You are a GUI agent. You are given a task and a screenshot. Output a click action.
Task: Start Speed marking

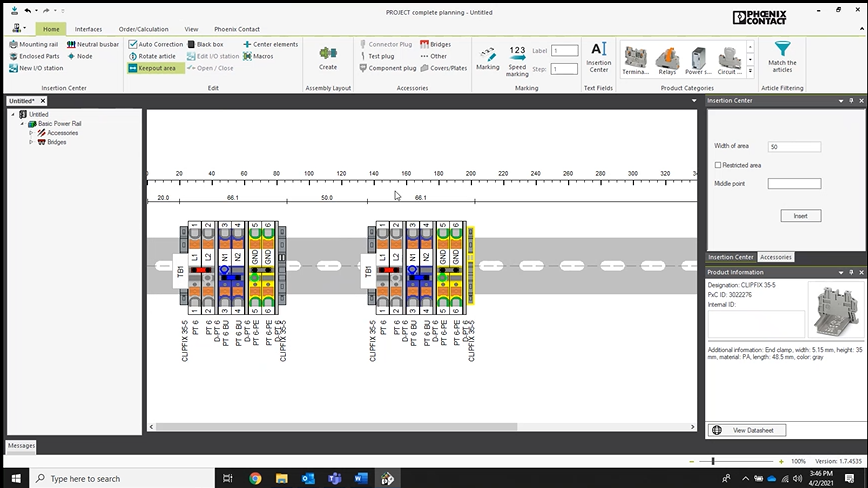(517, 61)
